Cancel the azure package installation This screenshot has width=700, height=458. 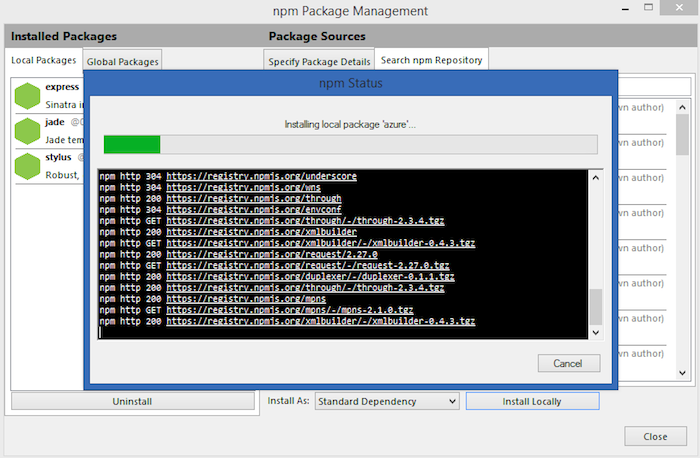568,363
